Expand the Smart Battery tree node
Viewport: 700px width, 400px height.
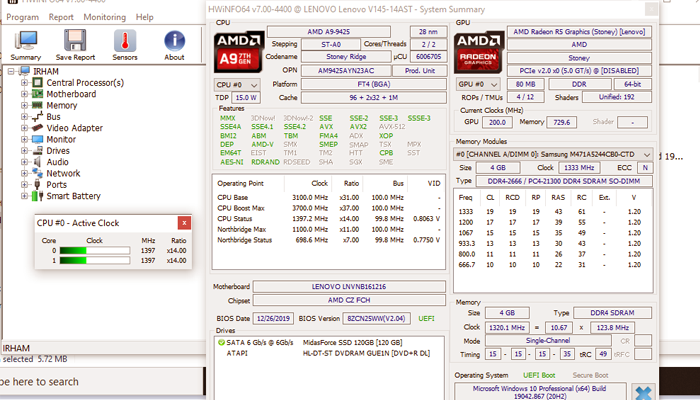[x=25, y=196]
